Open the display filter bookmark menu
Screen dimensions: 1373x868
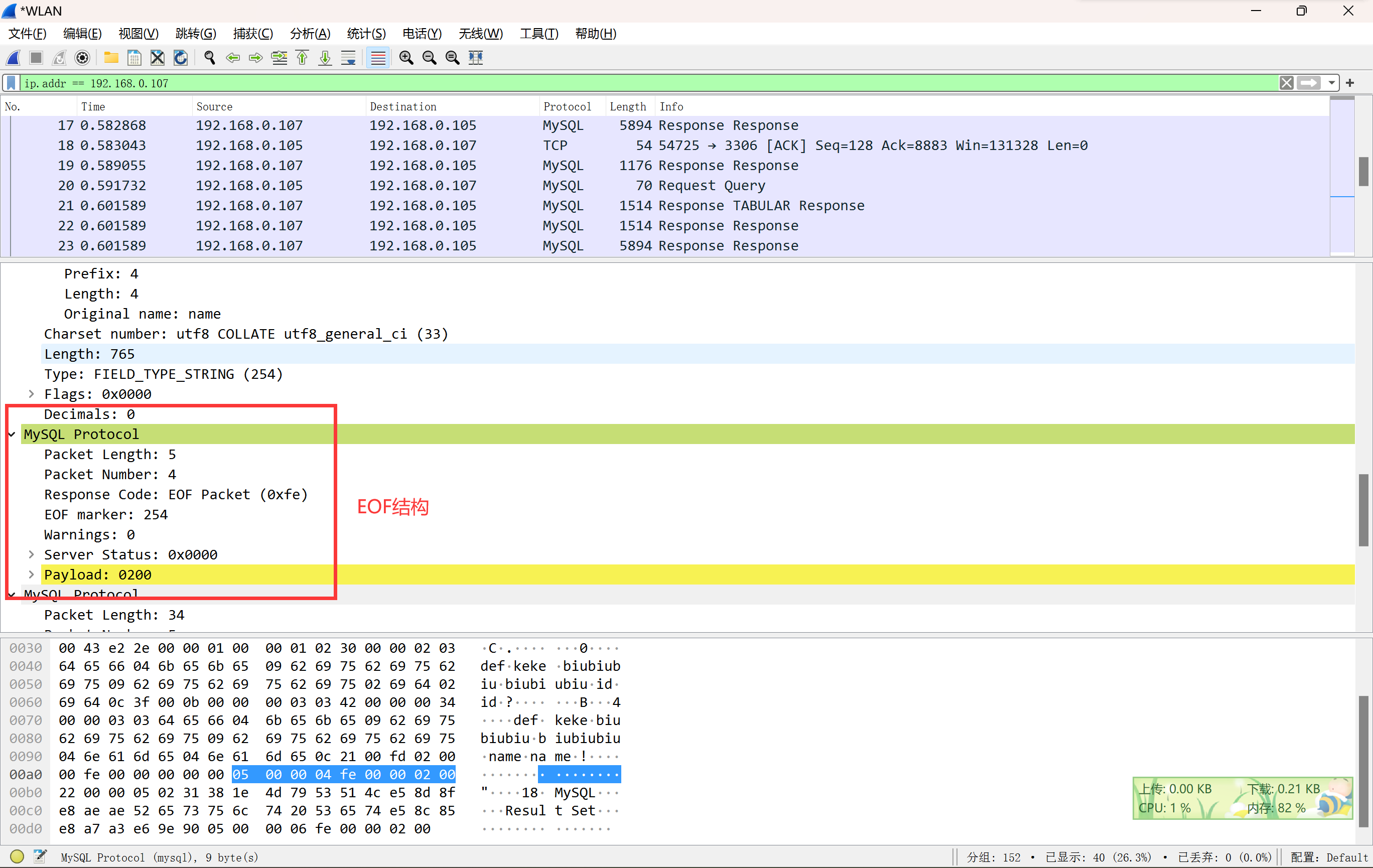tap(11, 83)
